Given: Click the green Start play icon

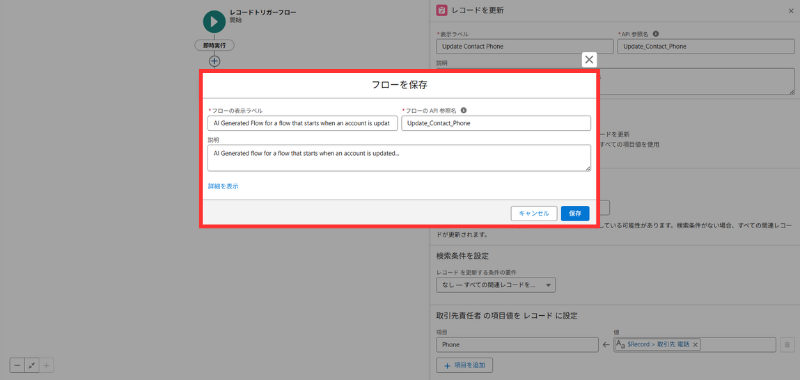Looking at the screenshot, I should click(x=214, y=21).
